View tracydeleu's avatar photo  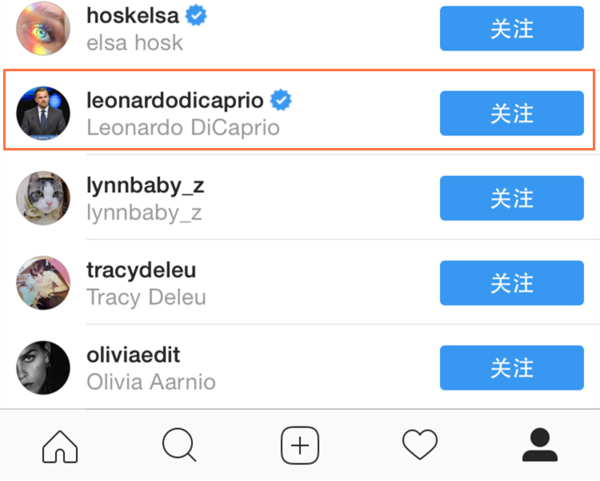coord(44,283)
